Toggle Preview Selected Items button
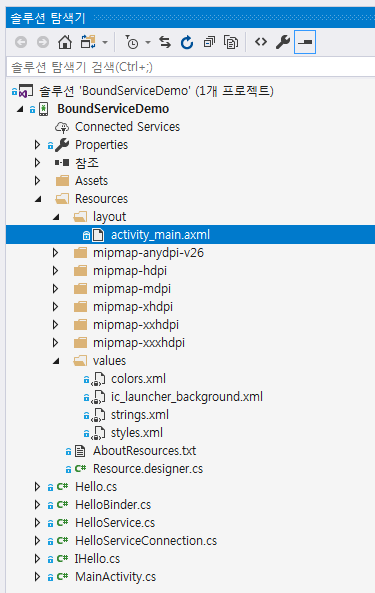 [x=305, y=42]
